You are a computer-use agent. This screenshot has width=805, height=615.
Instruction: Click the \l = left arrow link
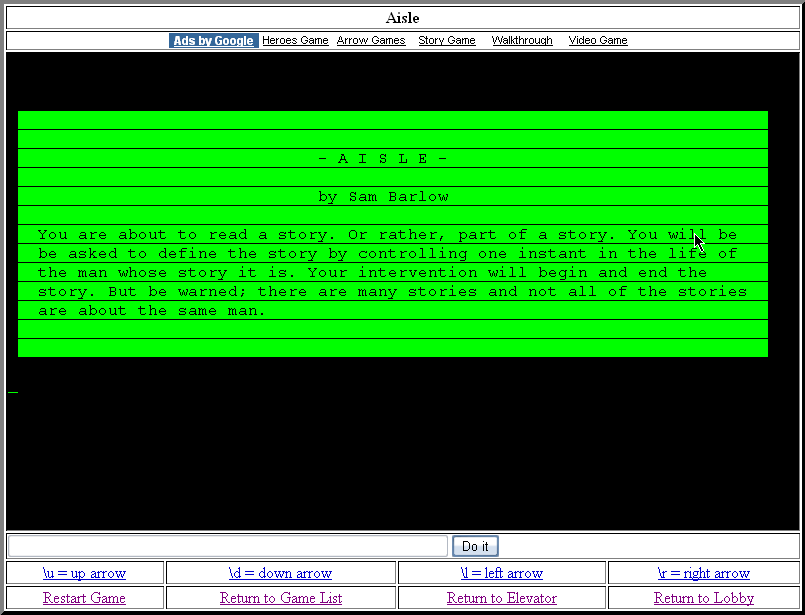pos(502,573)
